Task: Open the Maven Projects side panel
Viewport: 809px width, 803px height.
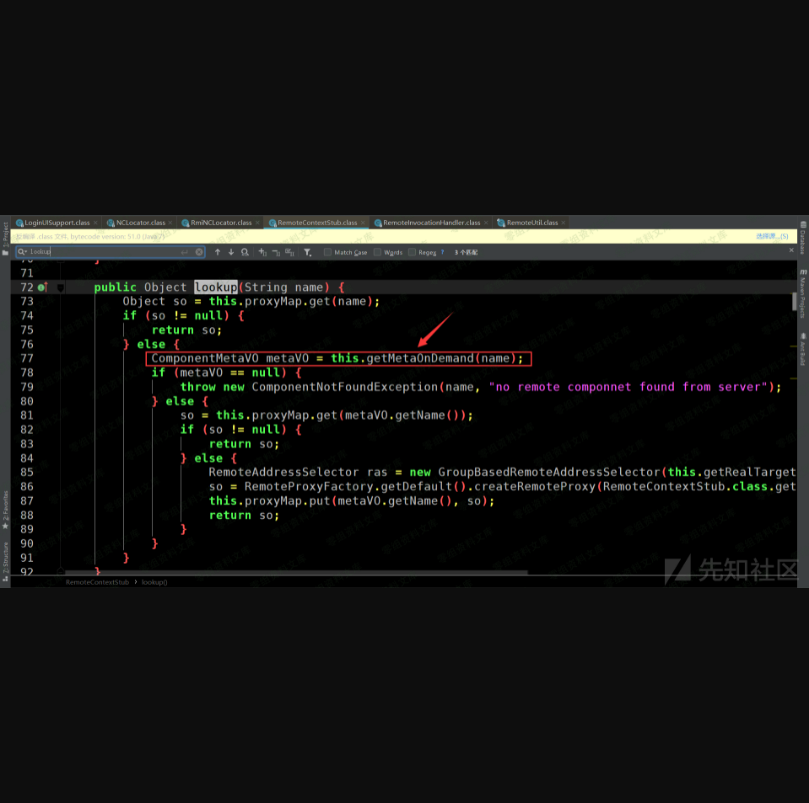Action: (x=802, y=296)
